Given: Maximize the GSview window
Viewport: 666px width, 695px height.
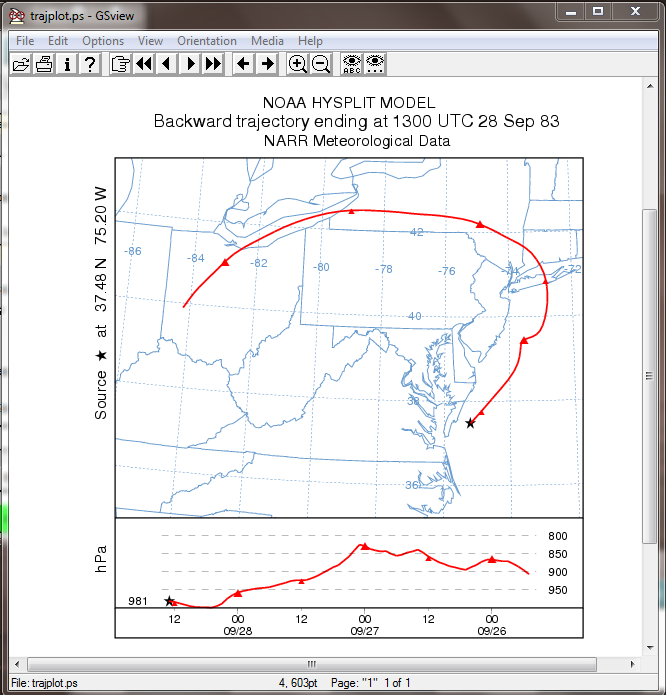Looking at the screenshot, I should coord(598,12).
